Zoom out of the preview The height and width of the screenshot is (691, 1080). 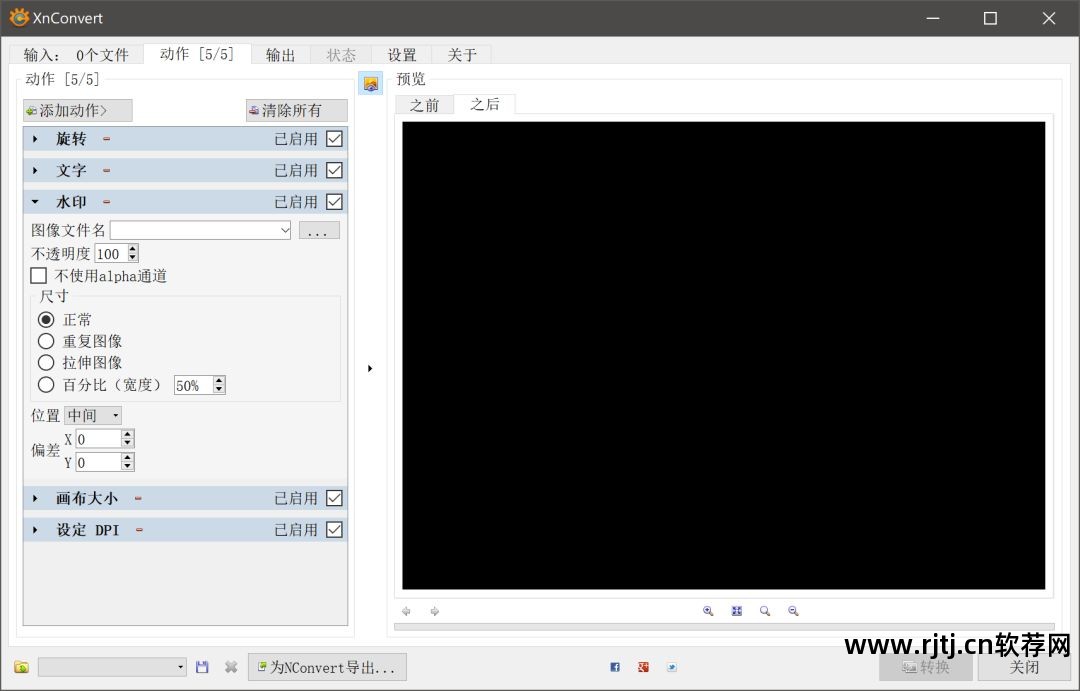[793, 611]
